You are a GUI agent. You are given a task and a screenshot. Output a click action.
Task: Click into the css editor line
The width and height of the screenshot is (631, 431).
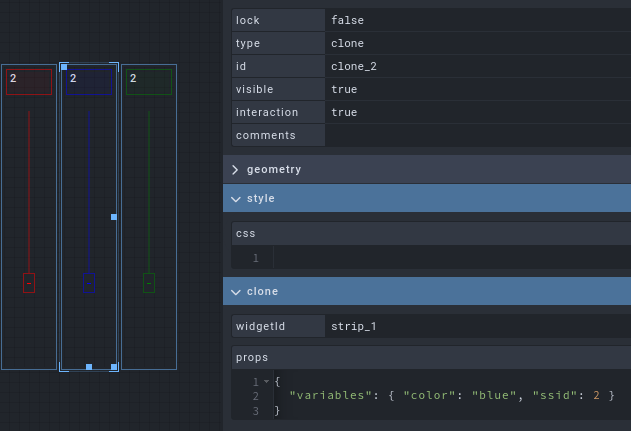(x=450, y=258)
